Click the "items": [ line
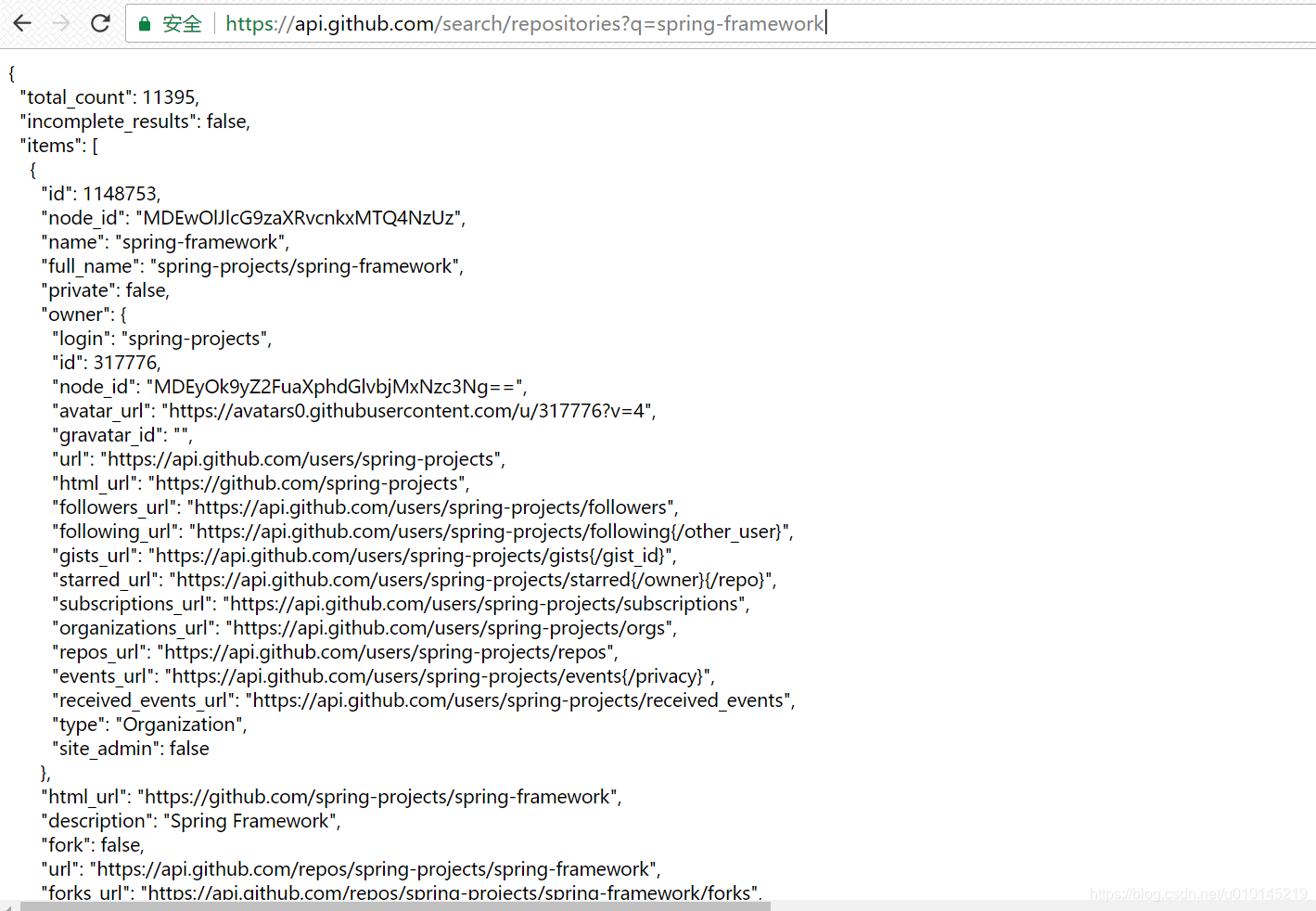This screenshot has width=1316, height=911. (59, 146)
